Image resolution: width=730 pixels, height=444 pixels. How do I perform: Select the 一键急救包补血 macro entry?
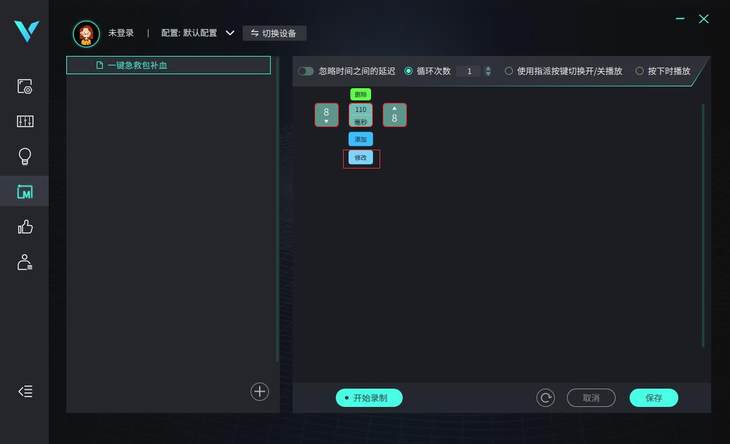click(169, 65)
